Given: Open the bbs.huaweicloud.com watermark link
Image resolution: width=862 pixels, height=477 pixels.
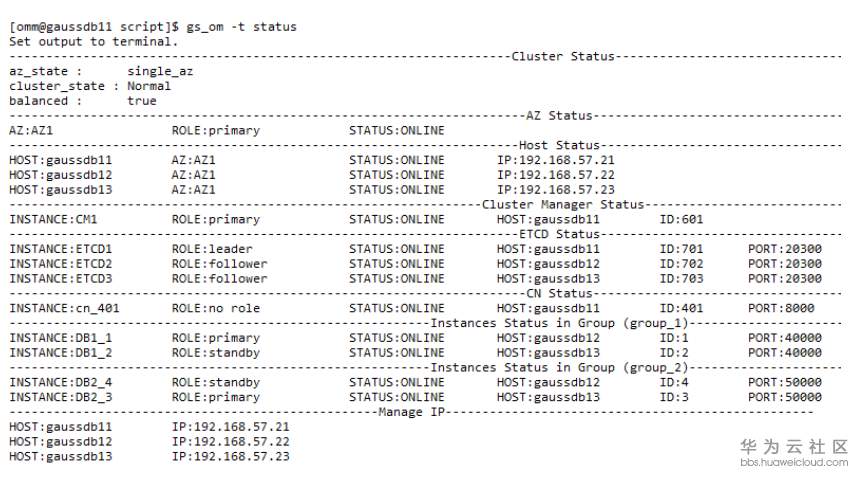Looking at the screenshot, I should tap(794, 463).
